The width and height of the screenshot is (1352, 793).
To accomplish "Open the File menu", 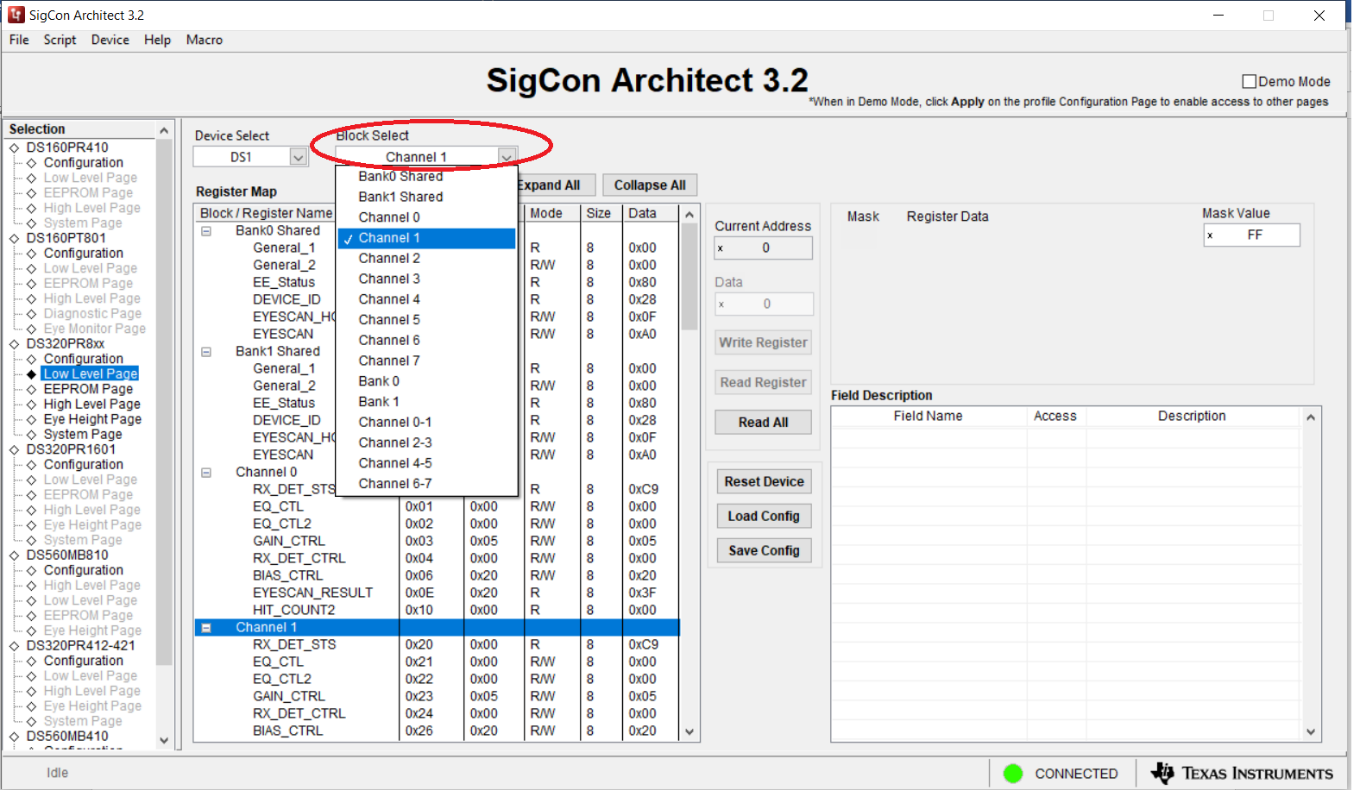I will [19, 40].
